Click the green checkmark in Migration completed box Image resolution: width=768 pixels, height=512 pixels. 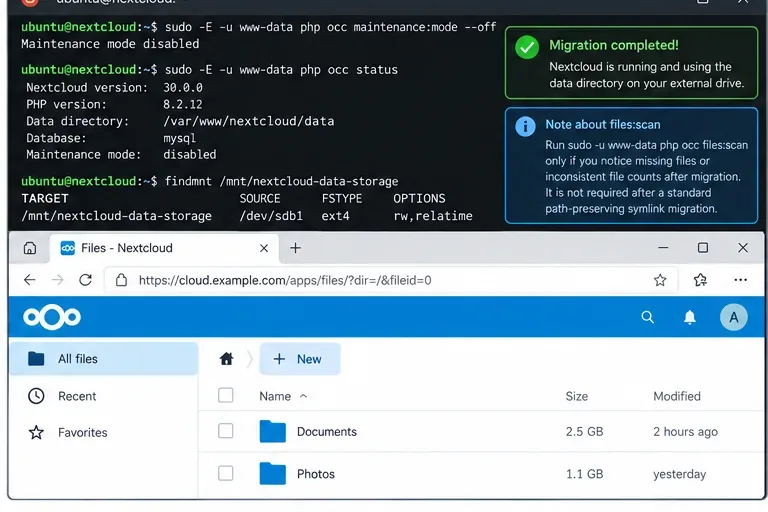(527, 47)
